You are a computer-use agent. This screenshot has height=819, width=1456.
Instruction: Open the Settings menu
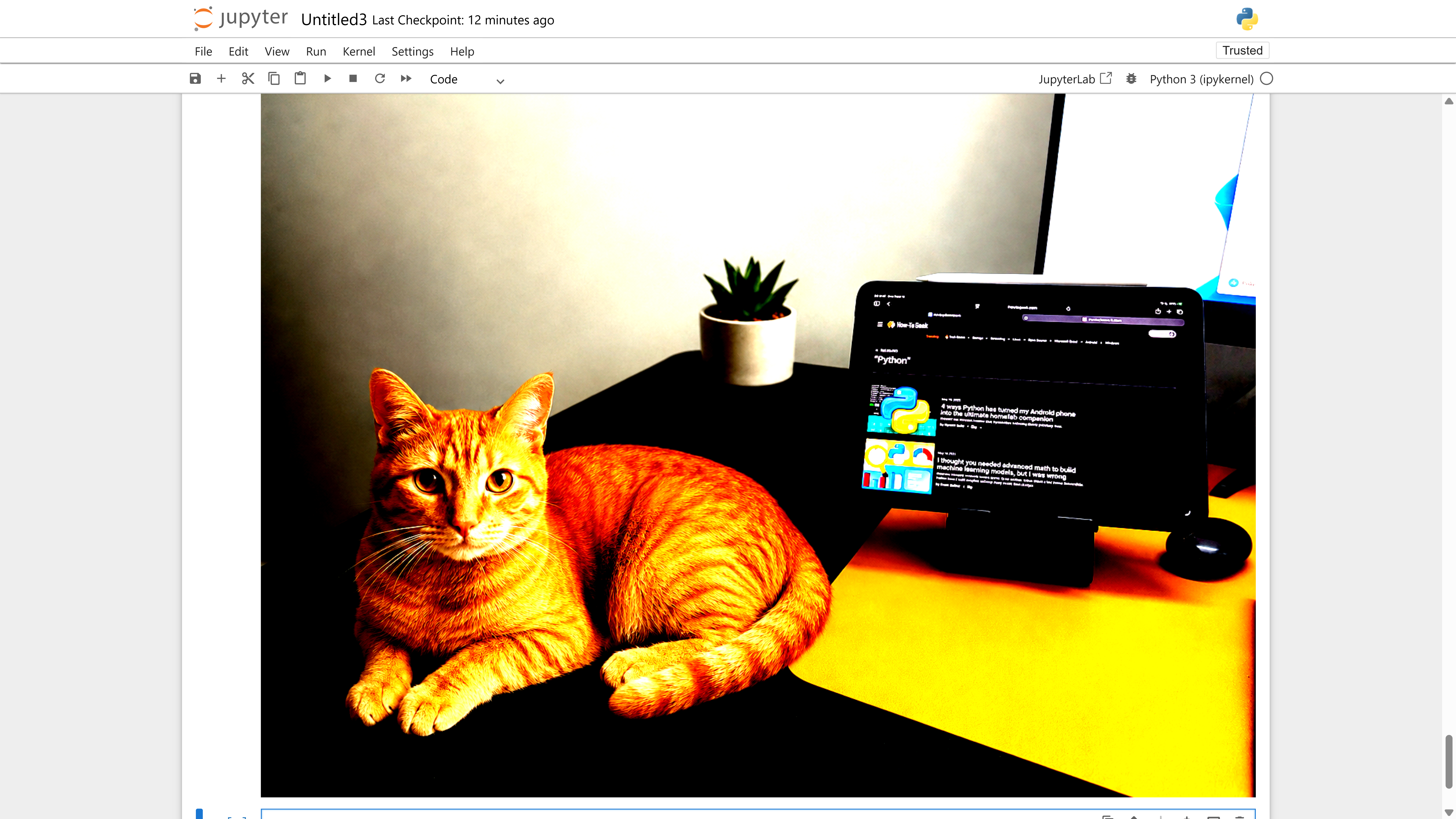[x=413, y=51]
